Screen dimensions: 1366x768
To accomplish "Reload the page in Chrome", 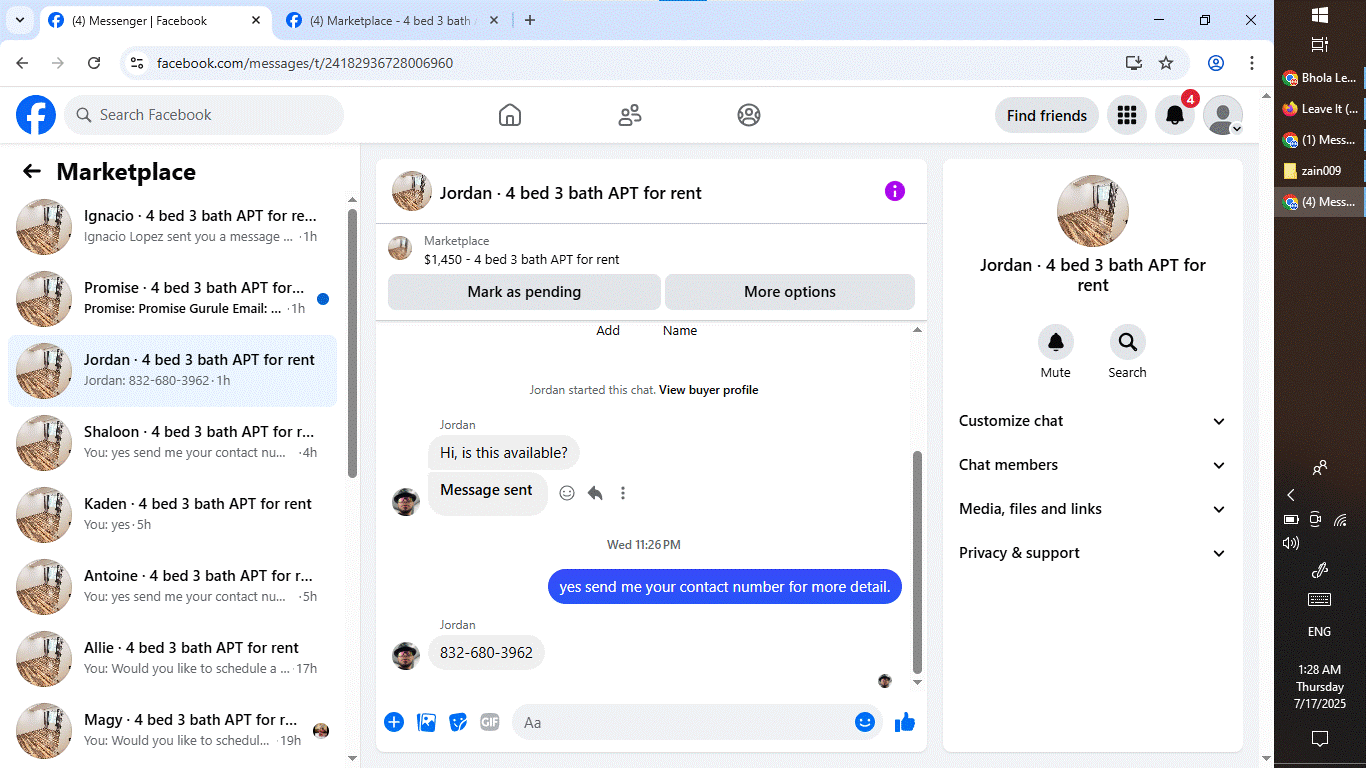I will click(94, 63).
